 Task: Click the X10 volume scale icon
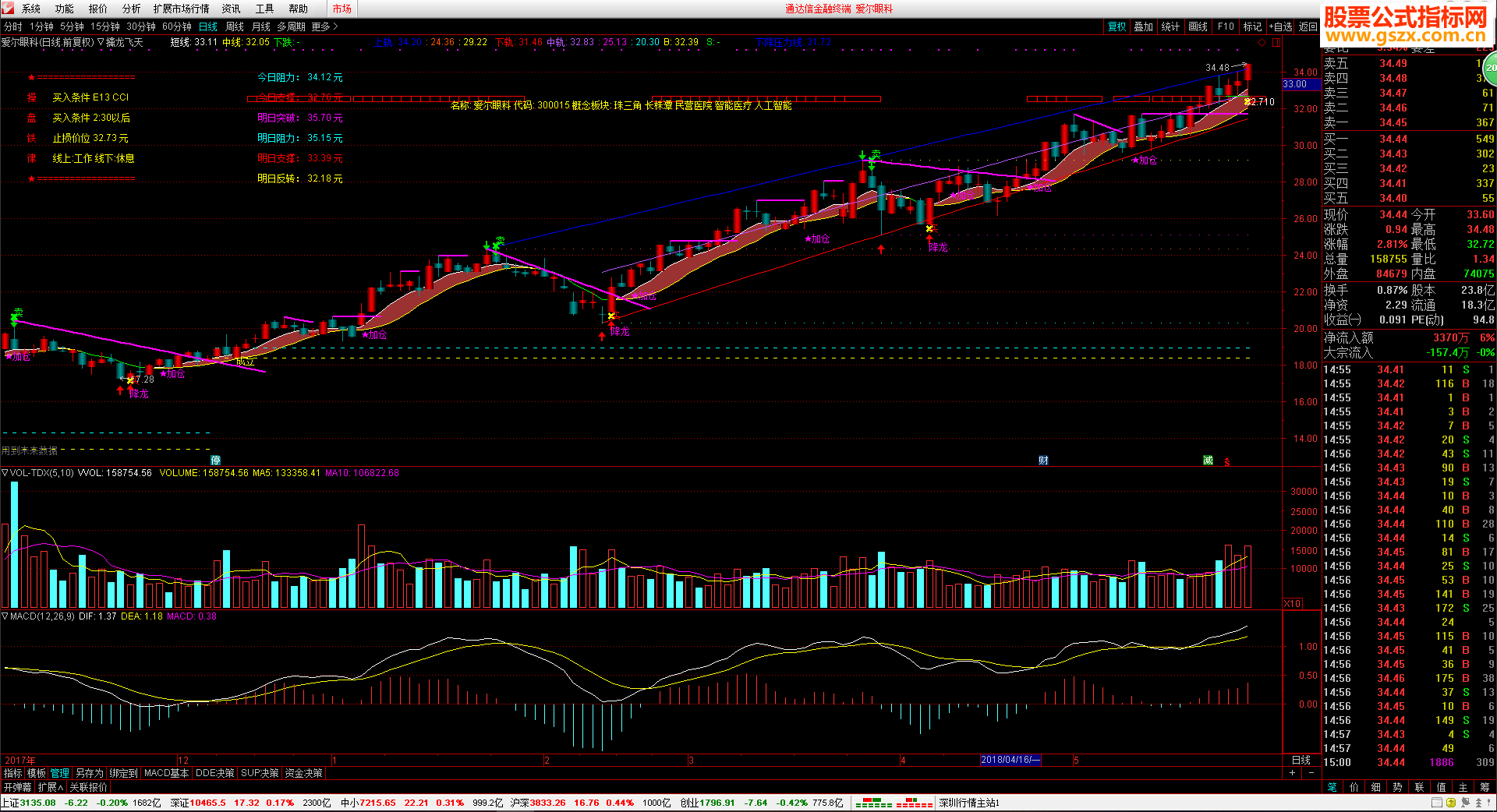(1292, 603)
